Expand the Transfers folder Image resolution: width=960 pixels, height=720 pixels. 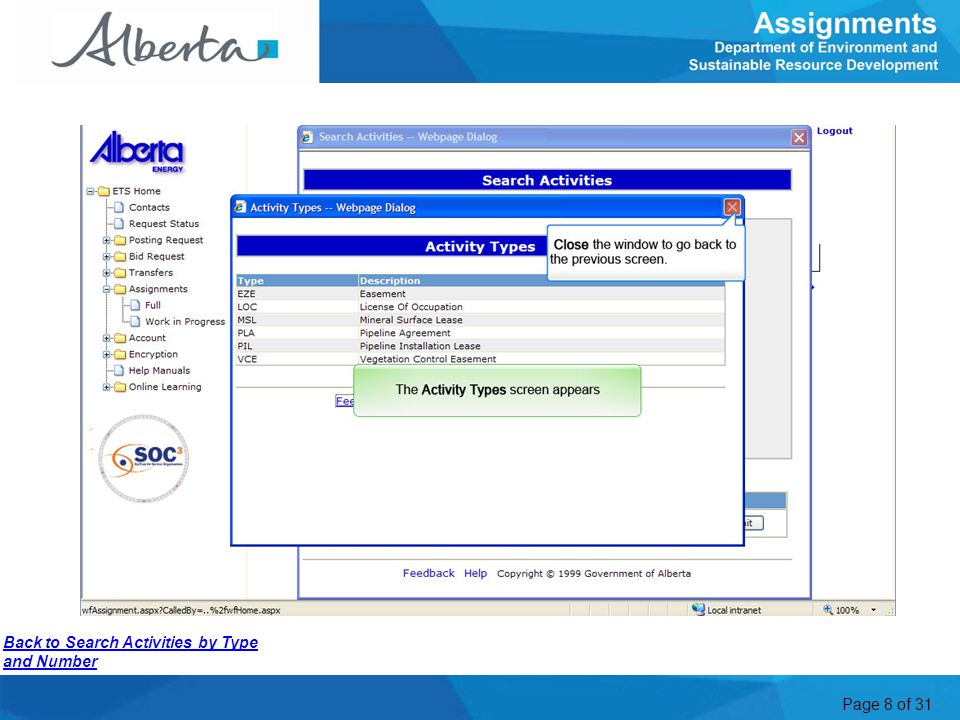tap(107, 272)
